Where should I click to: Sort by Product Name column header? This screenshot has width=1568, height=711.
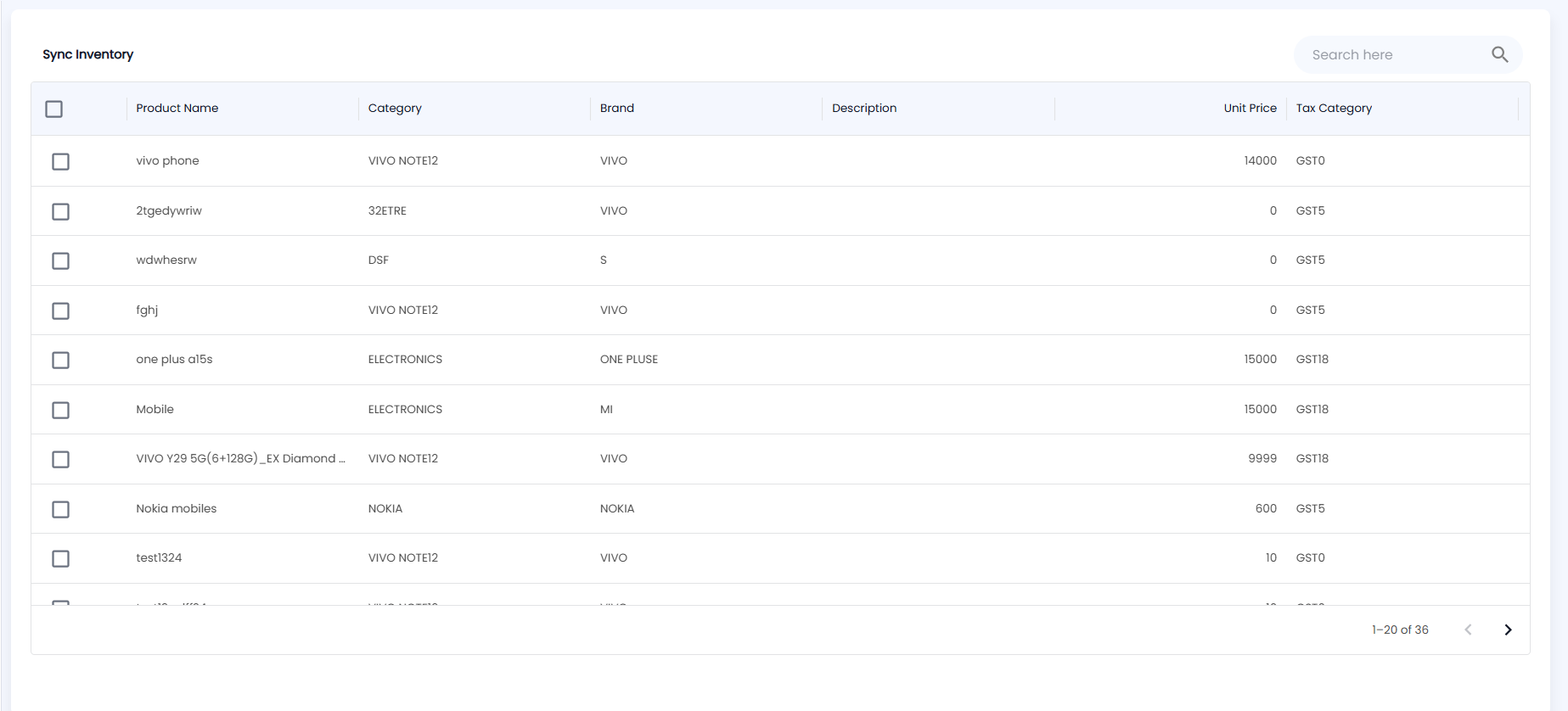177,108
